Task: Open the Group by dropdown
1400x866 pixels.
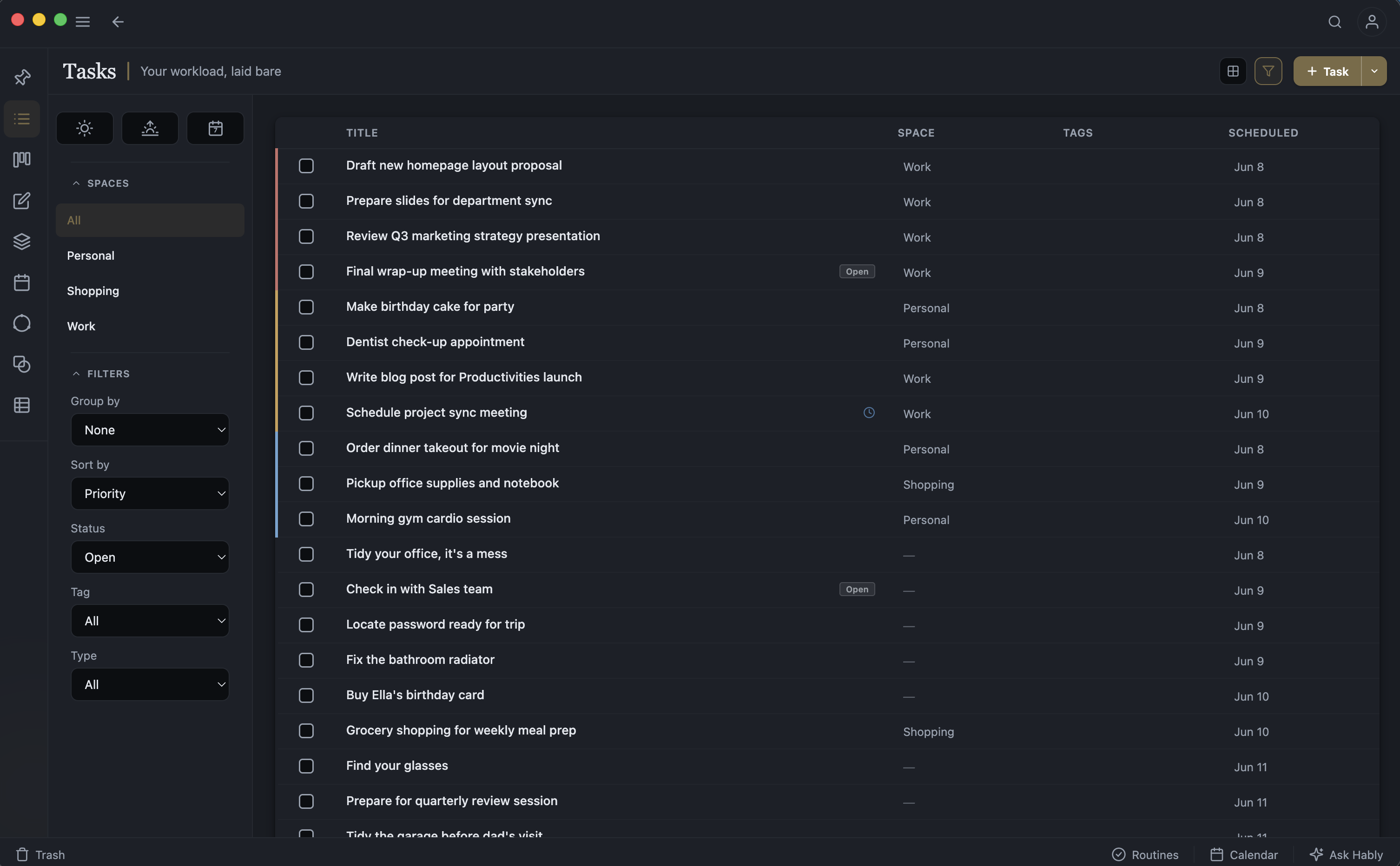Action: pos(150,430)
